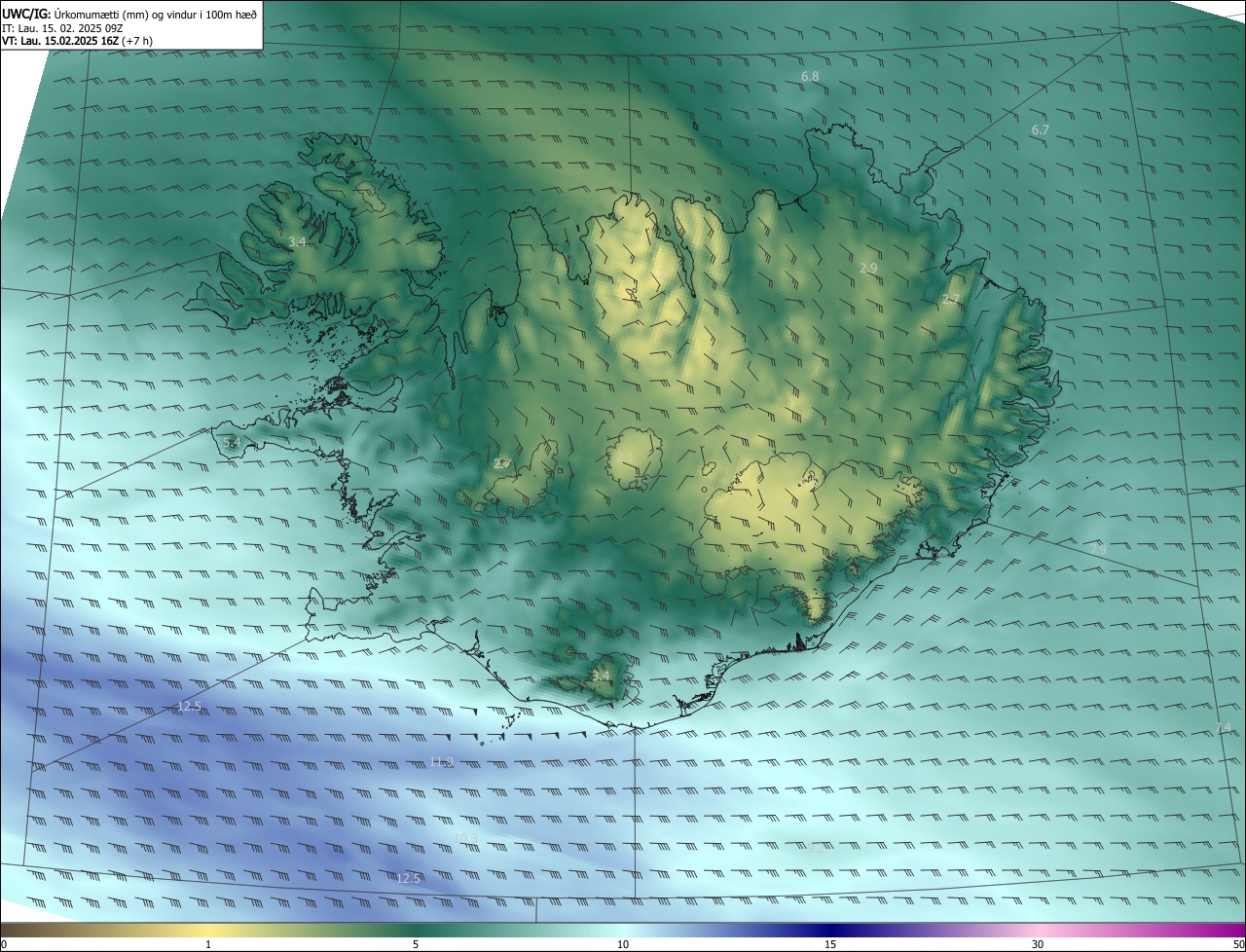
Task: Click the color scale tick label 50
Action: point(1238,944)
